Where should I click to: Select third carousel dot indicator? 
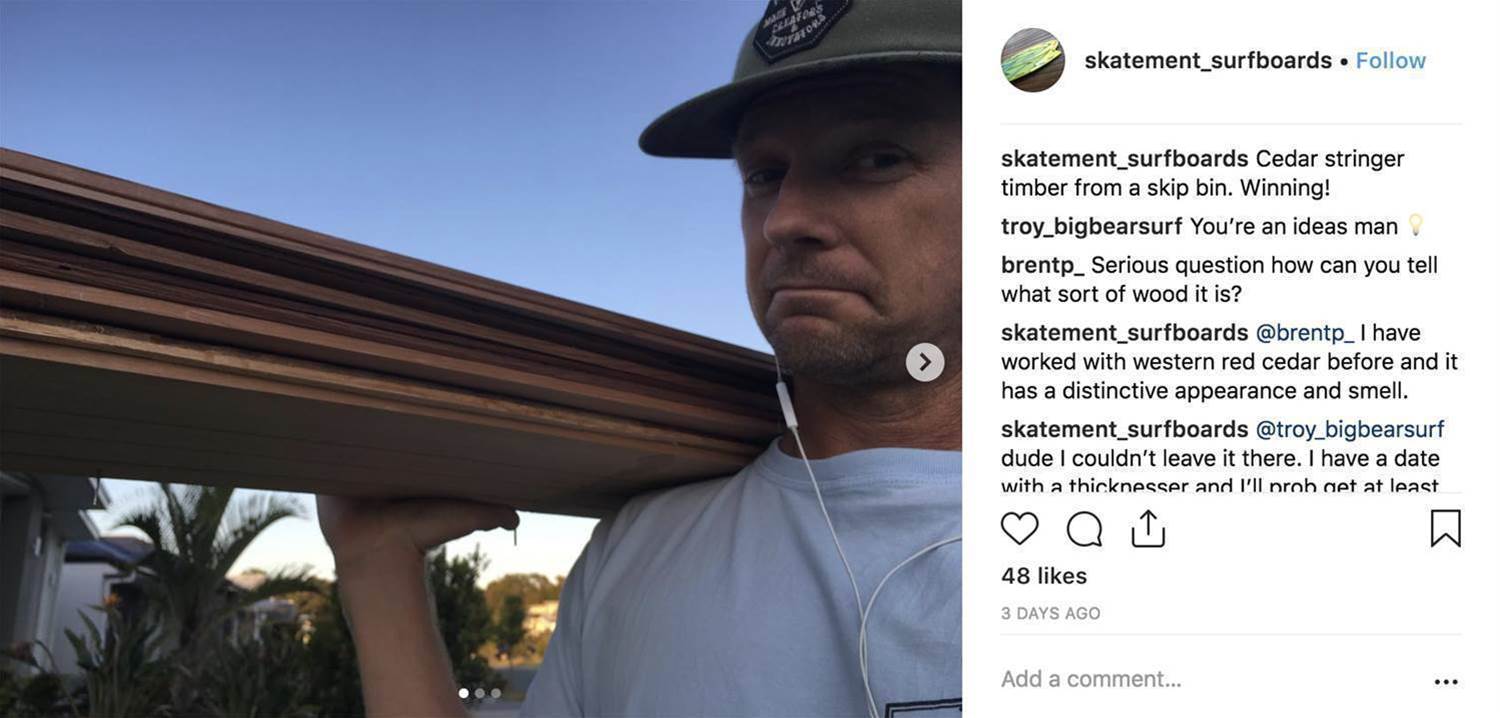click(496, 693)
